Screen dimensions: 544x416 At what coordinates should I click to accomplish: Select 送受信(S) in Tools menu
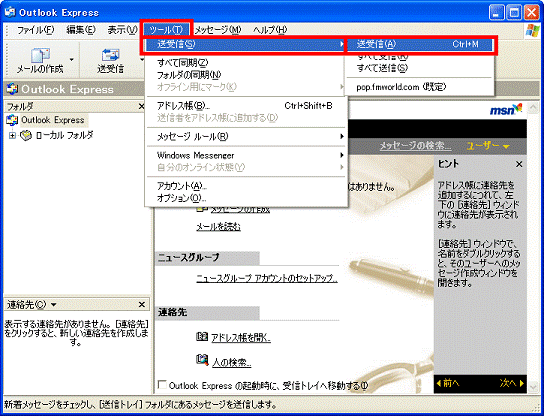245,44
